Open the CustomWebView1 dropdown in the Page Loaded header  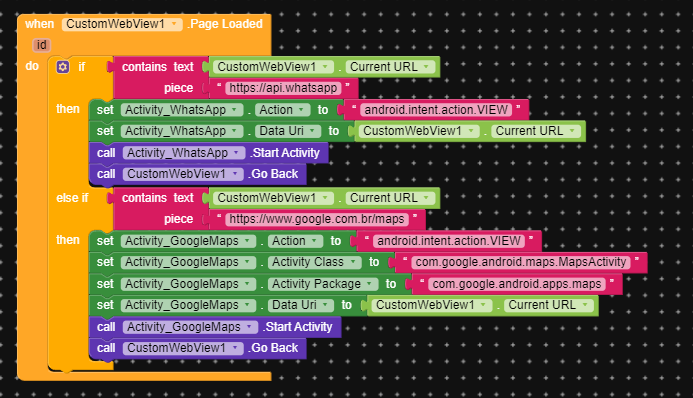[122, 24]
